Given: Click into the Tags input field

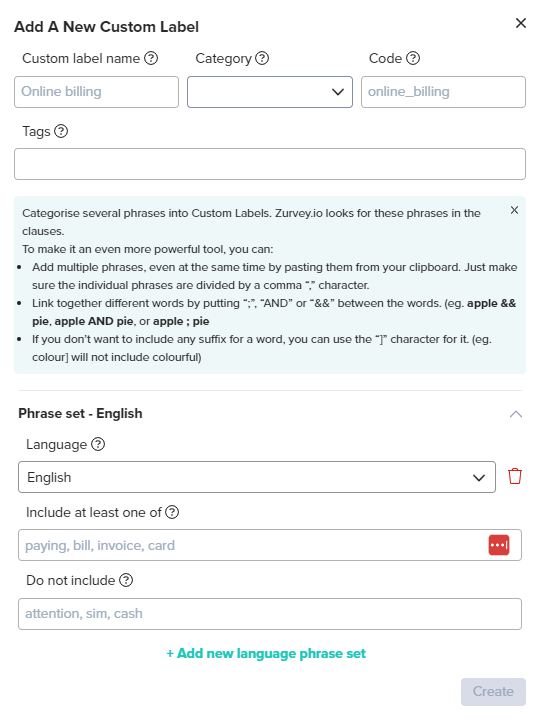Looking at the screenshot, I should (x=270, y=164).
